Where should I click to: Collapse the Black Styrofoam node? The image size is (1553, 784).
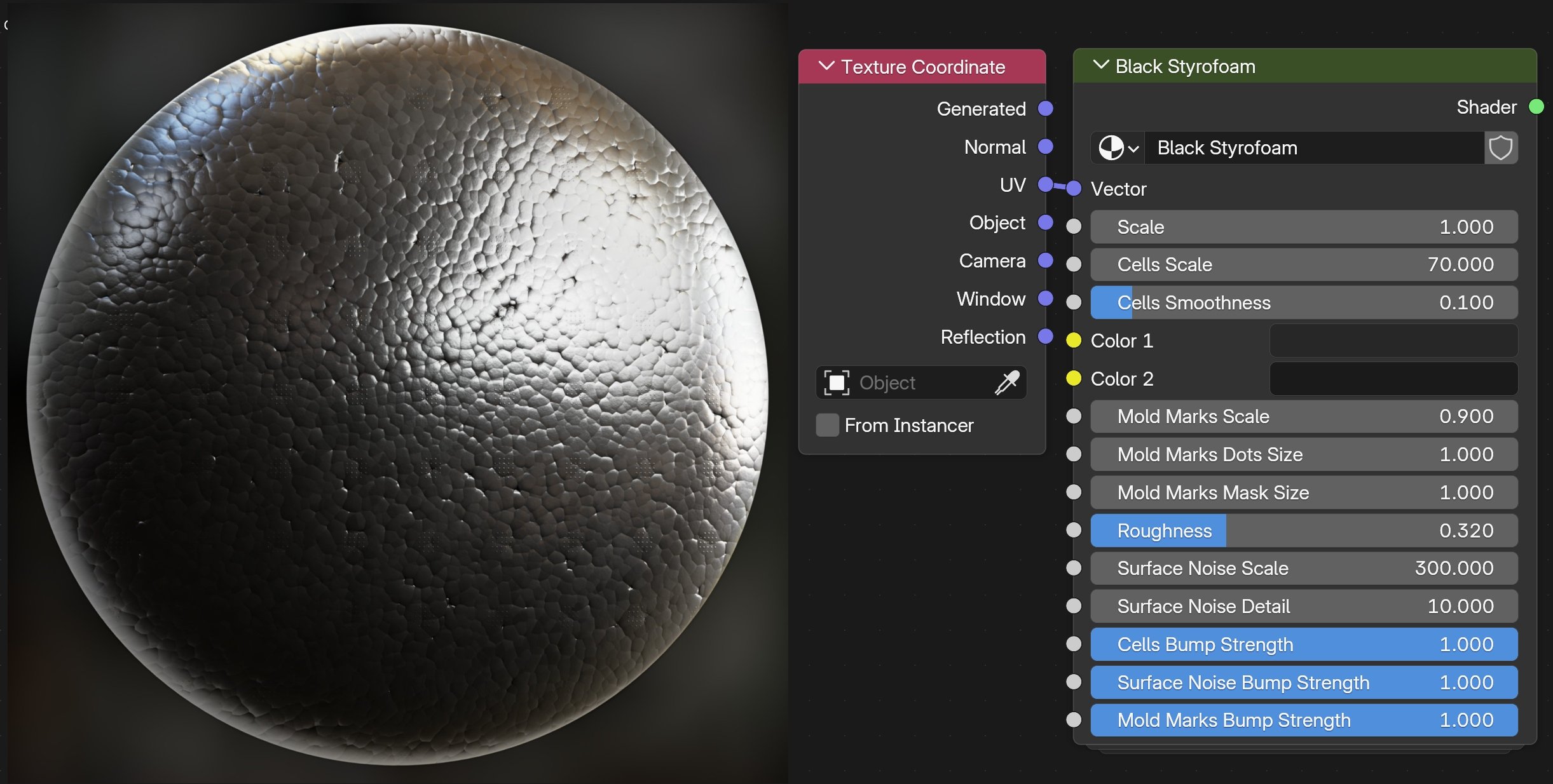(x=1100, y=65)
